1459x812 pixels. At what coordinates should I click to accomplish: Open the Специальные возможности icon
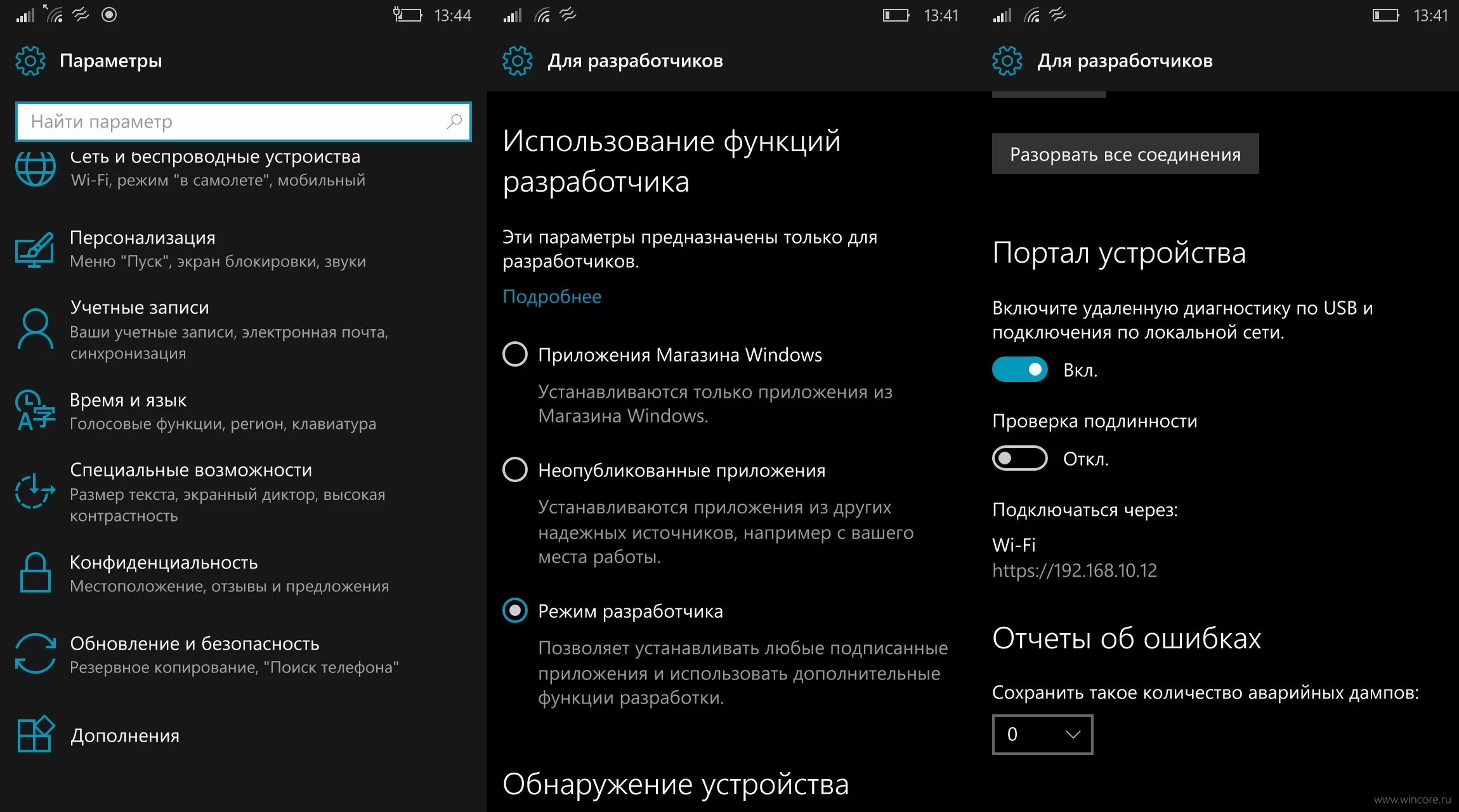(x=35, y=492)
